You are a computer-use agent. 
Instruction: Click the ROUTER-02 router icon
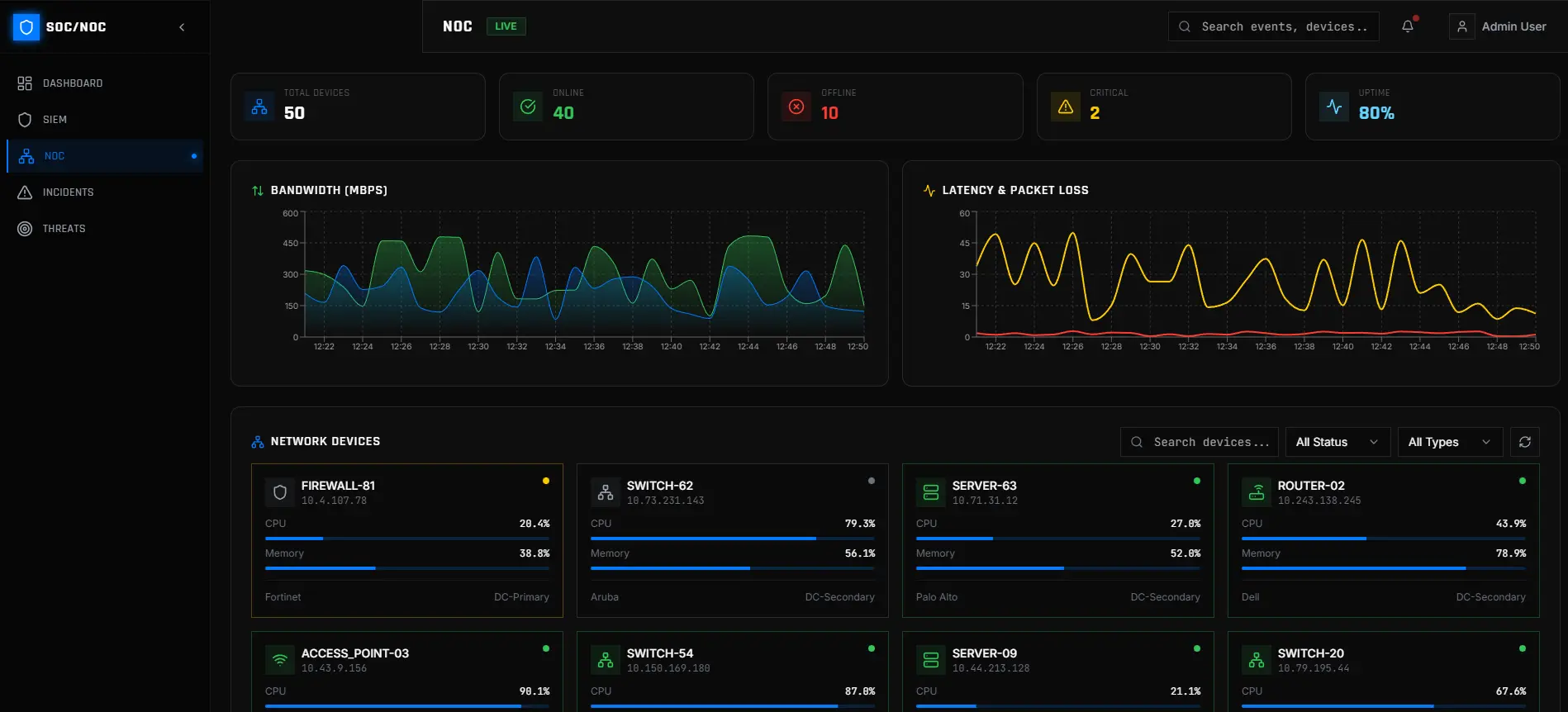click(1257, 492)
